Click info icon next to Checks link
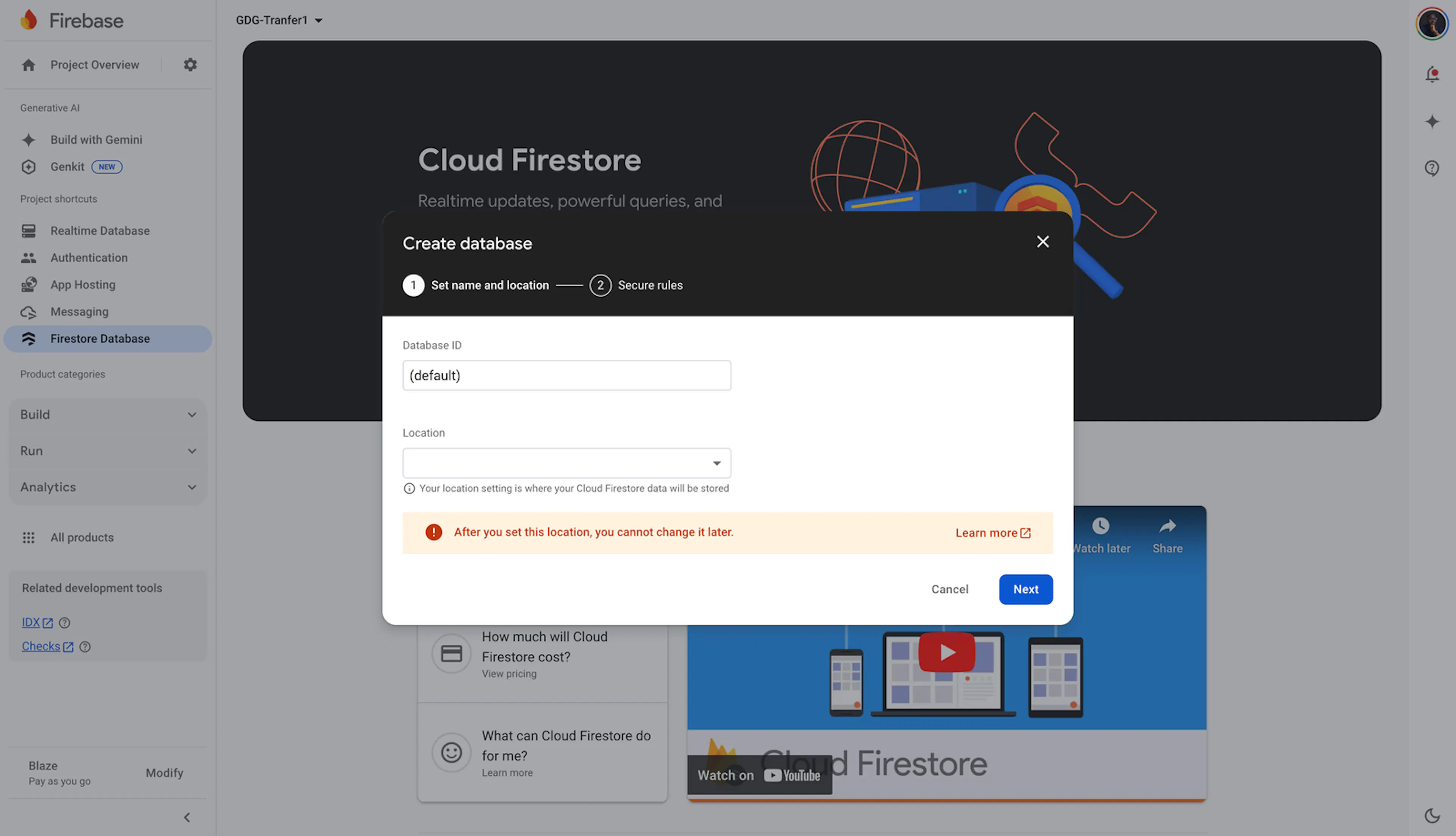The width and height of the screenshot is (1456, 836). click(x=85, y=647)
